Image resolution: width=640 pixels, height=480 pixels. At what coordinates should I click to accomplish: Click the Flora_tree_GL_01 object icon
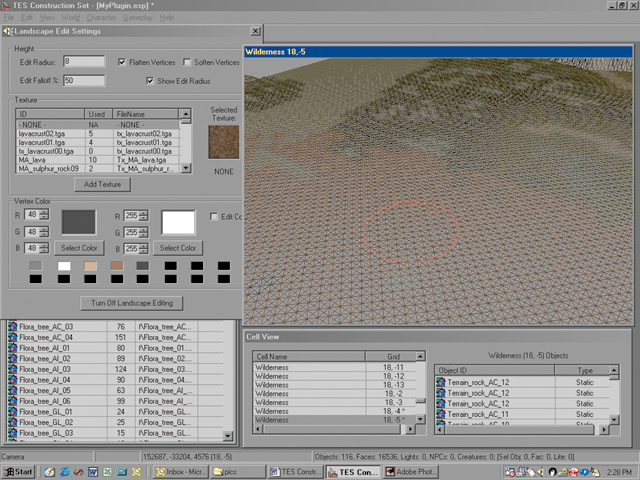[x=13, y=411]
